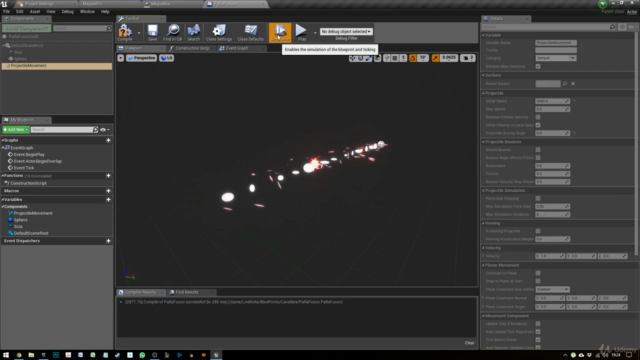The height and width of the screenshot is (360, 640).
Task: Clear the compiler results log
Action: (469, 343)
